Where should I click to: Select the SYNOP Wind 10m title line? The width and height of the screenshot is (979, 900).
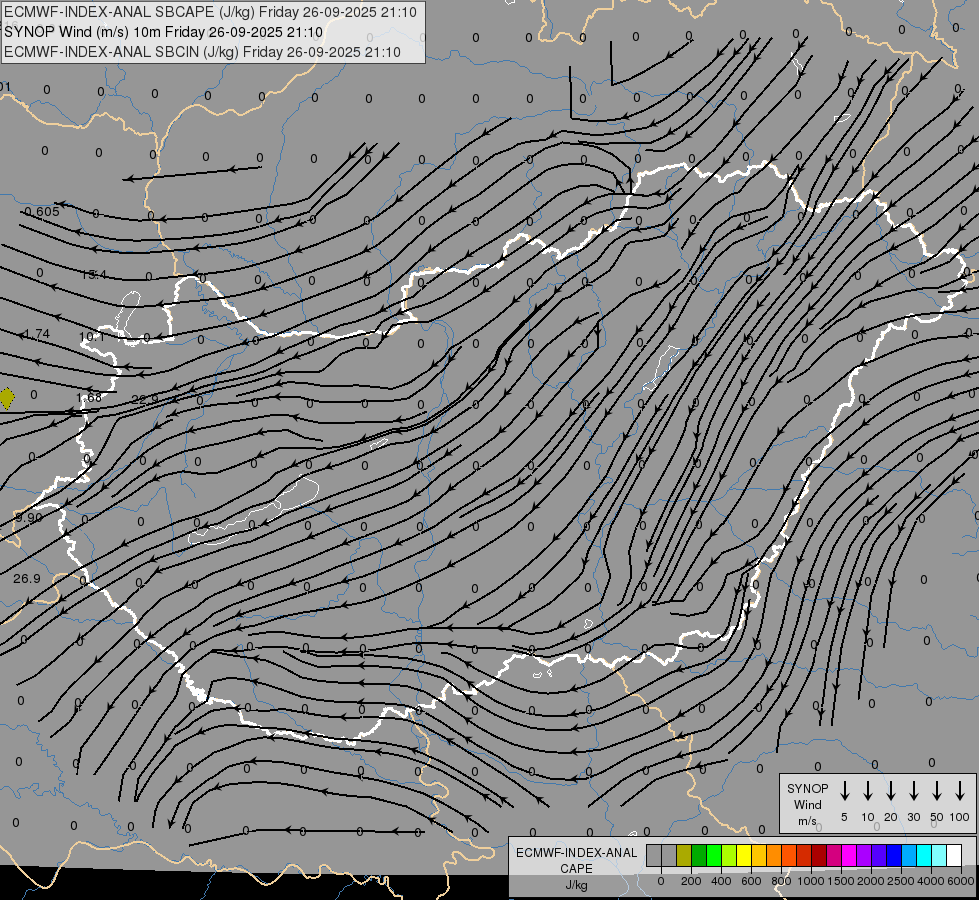(x=162, y=32)
